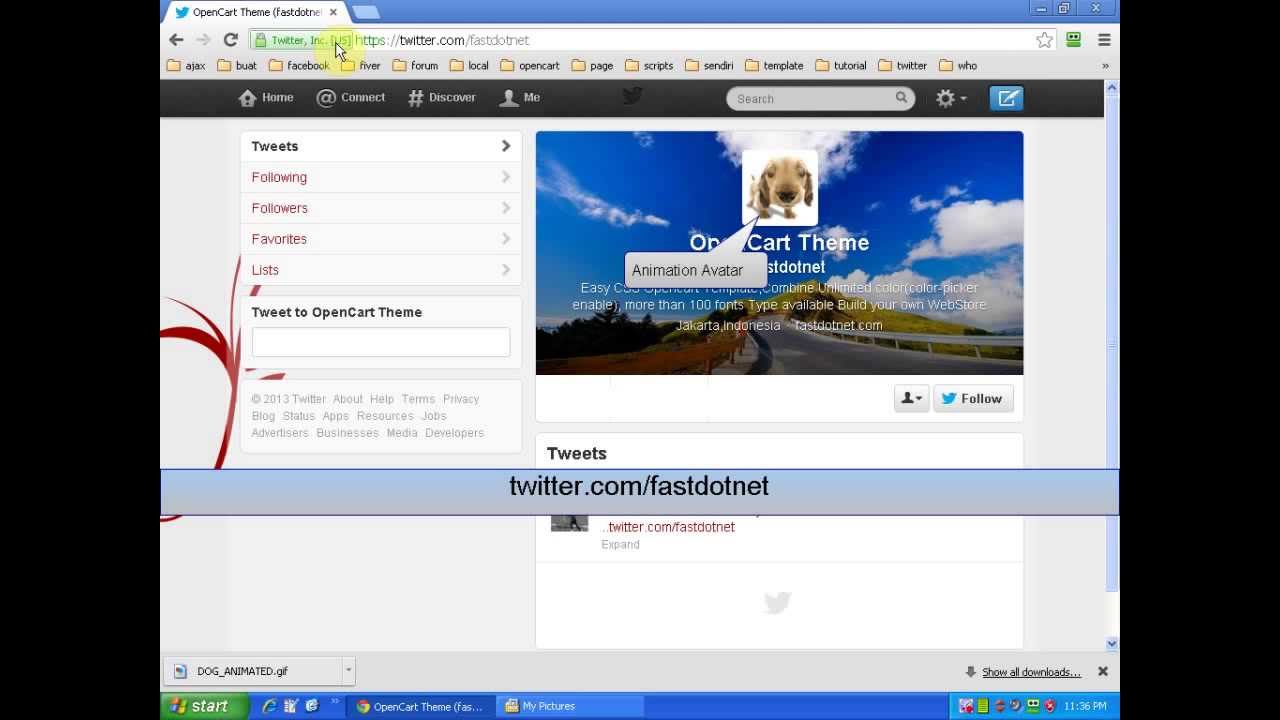The image size is (1280, 720).
Task: Select the Followers sidebar item
Action: pyautogui.click(x=381, y=208)
